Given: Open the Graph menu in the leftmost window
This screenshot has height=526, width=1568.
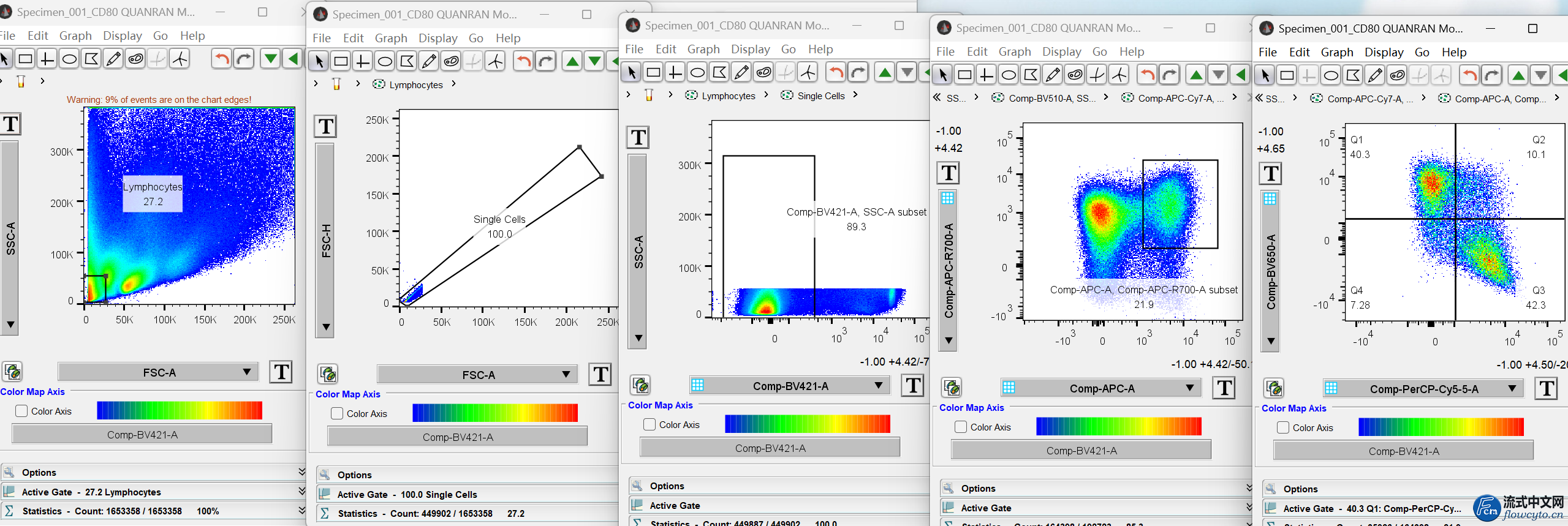Looking at the screenshot, I should [x=75, y=36].
